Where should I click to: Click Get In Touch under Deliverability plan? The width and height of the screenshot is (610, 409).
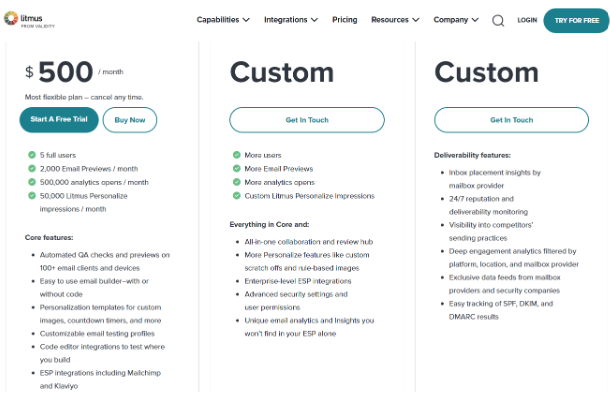point(511,120)
